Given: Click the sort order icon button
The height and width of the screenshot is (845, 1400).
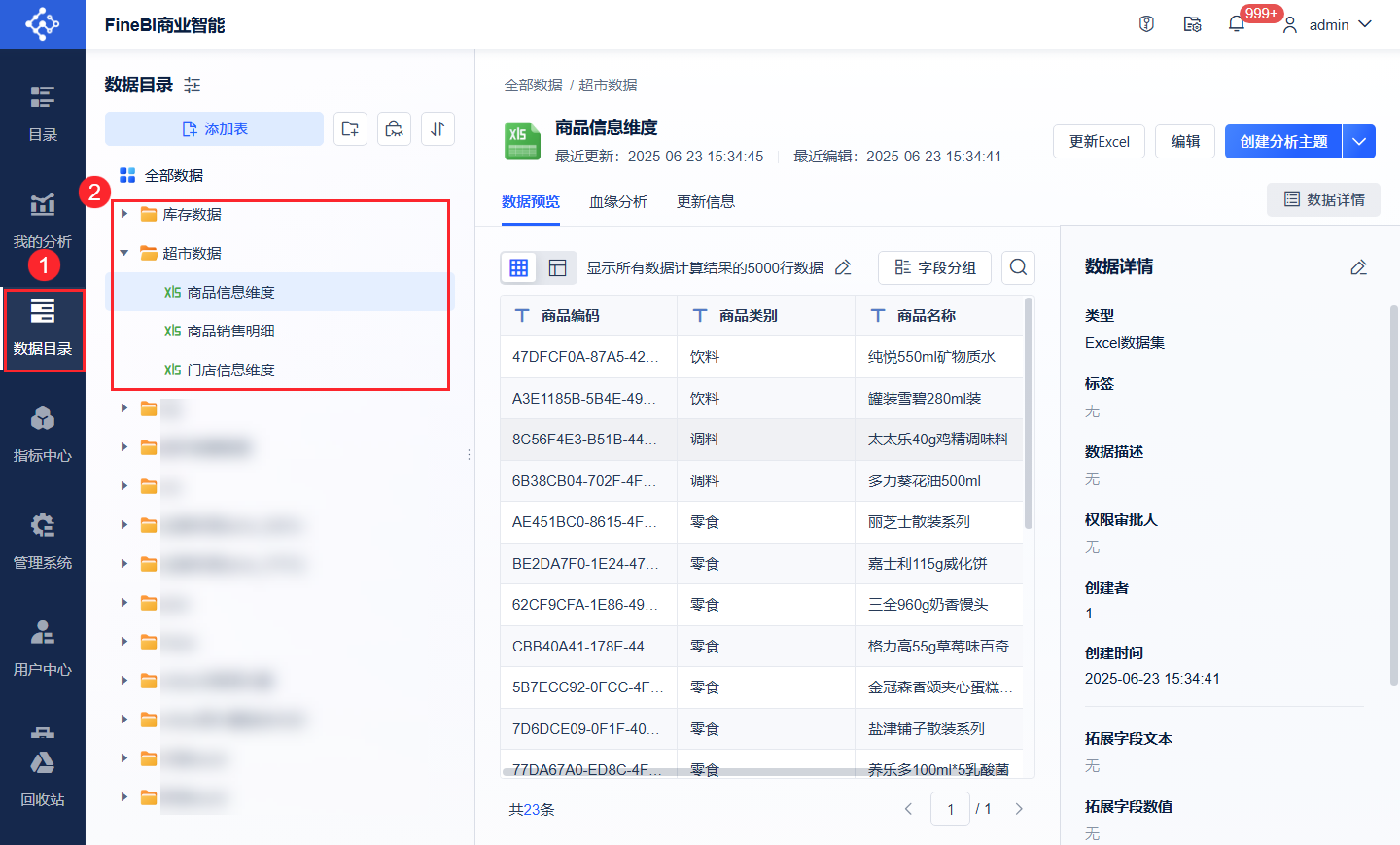Looking at the screenshot, I should (x=437, y=128).
